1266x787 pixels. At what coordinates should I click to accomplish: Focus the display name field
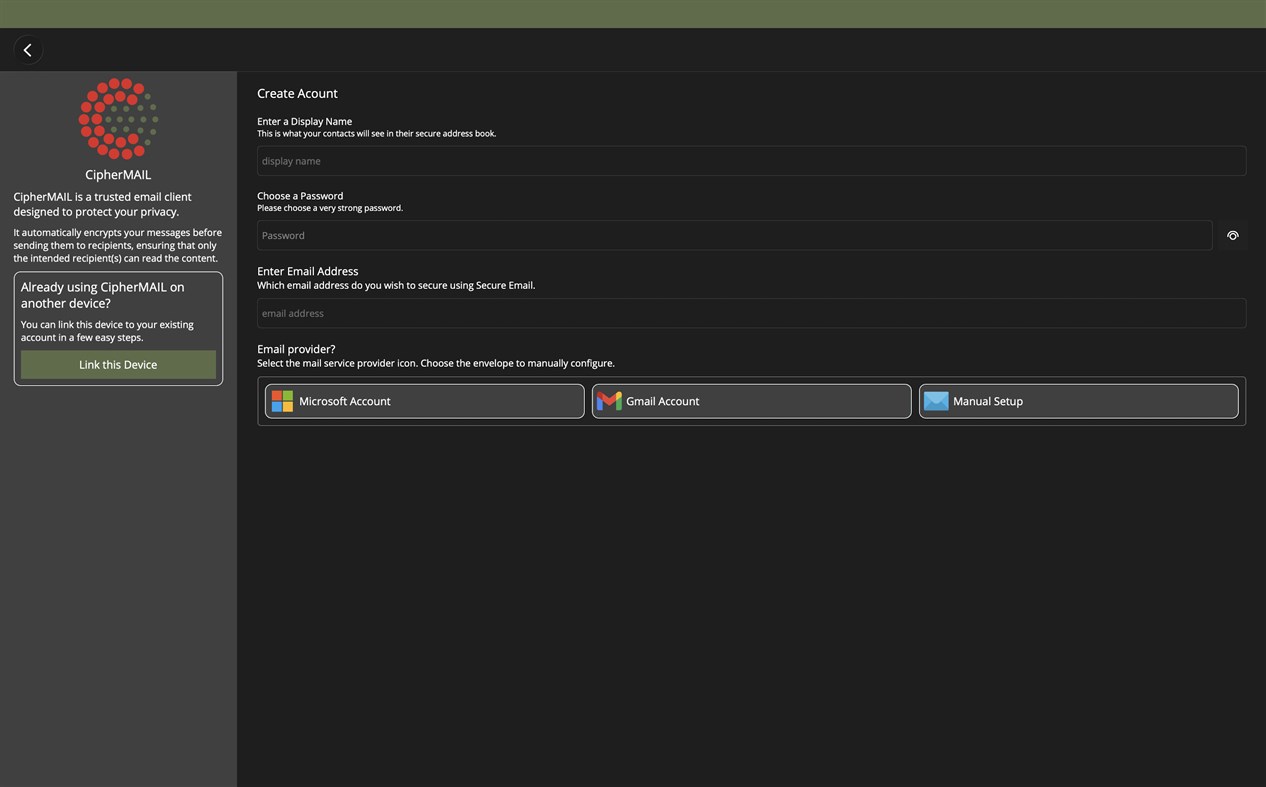tap(751, 161)
